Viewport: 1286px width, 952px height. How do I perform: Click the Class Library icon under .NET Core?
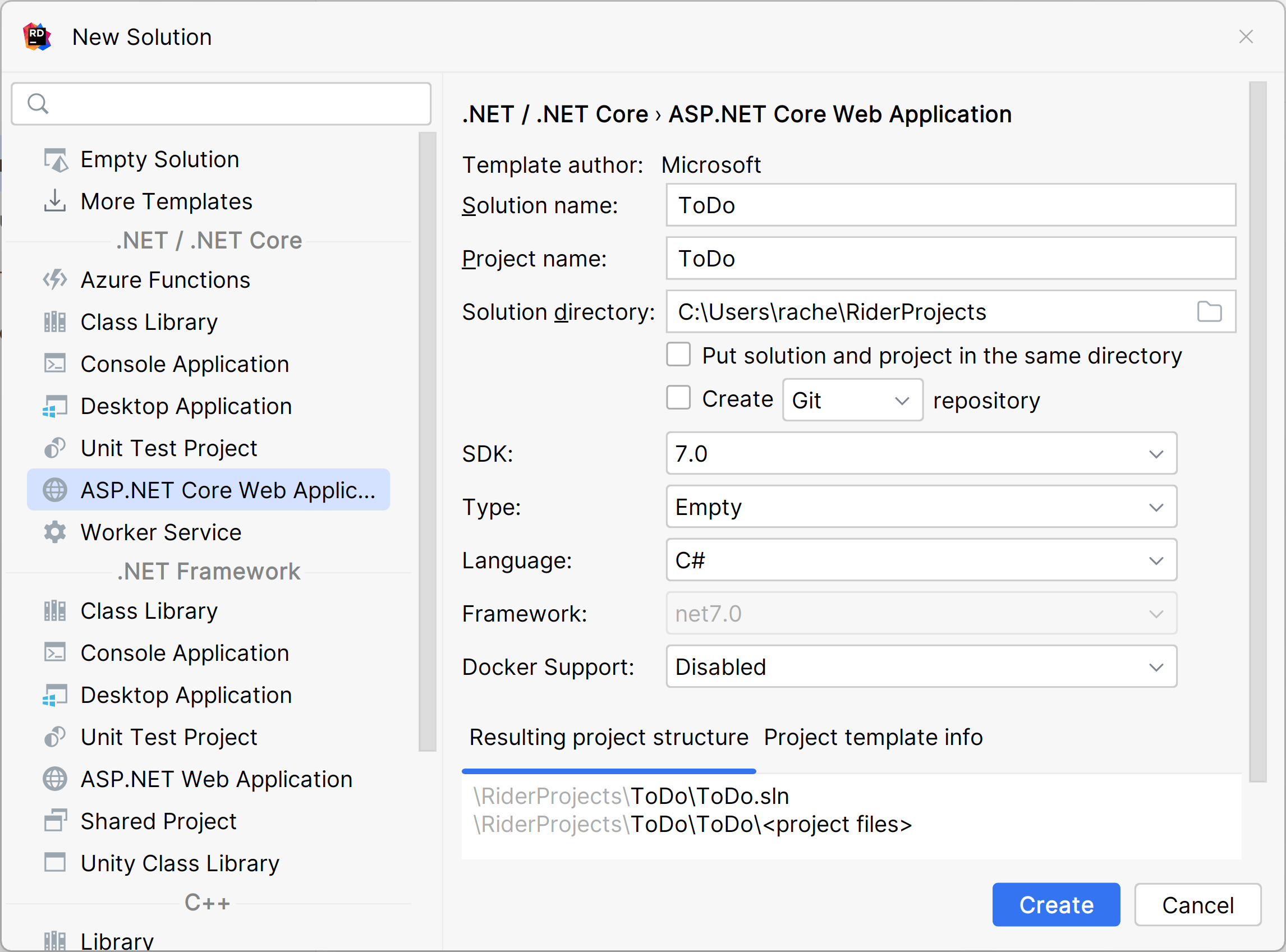pyautogui.click(x=55, y=321)
